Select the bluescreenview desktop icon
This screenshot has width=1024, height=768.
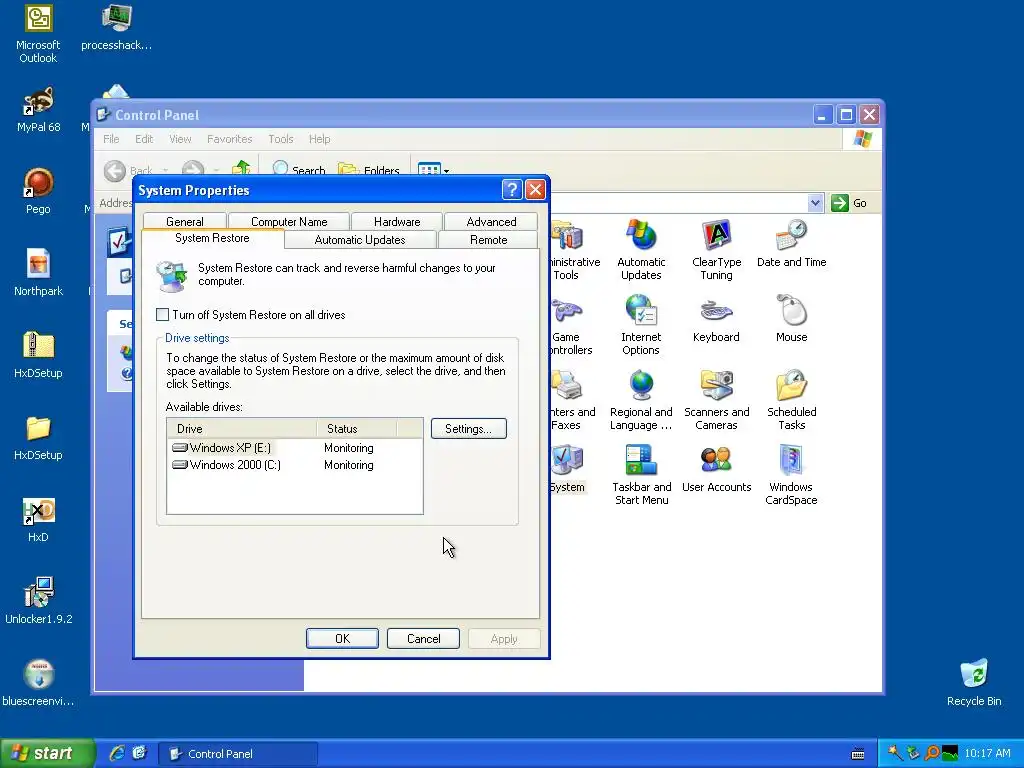[x=38, y=683]
